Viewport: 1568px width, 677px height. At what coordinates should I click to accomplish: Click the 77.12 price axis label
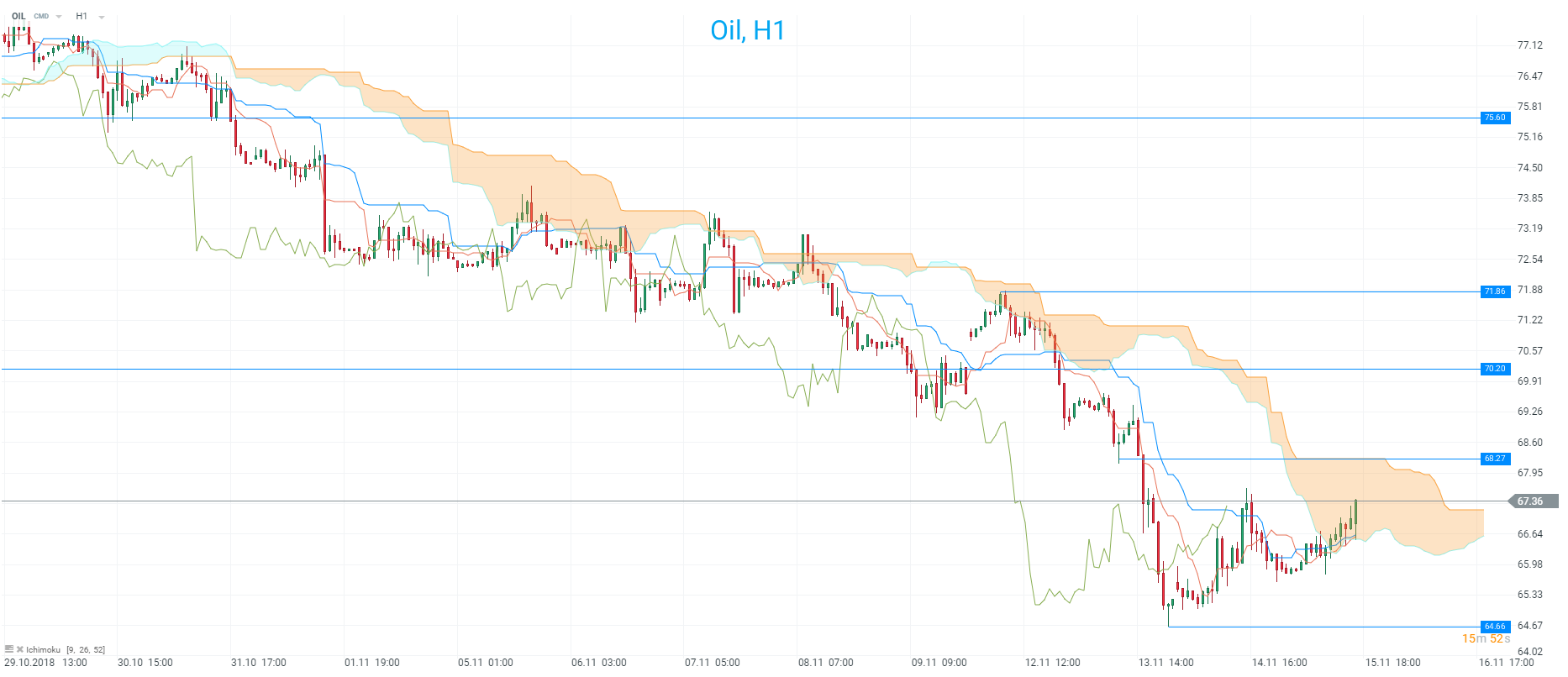[x=1529, y=45]
